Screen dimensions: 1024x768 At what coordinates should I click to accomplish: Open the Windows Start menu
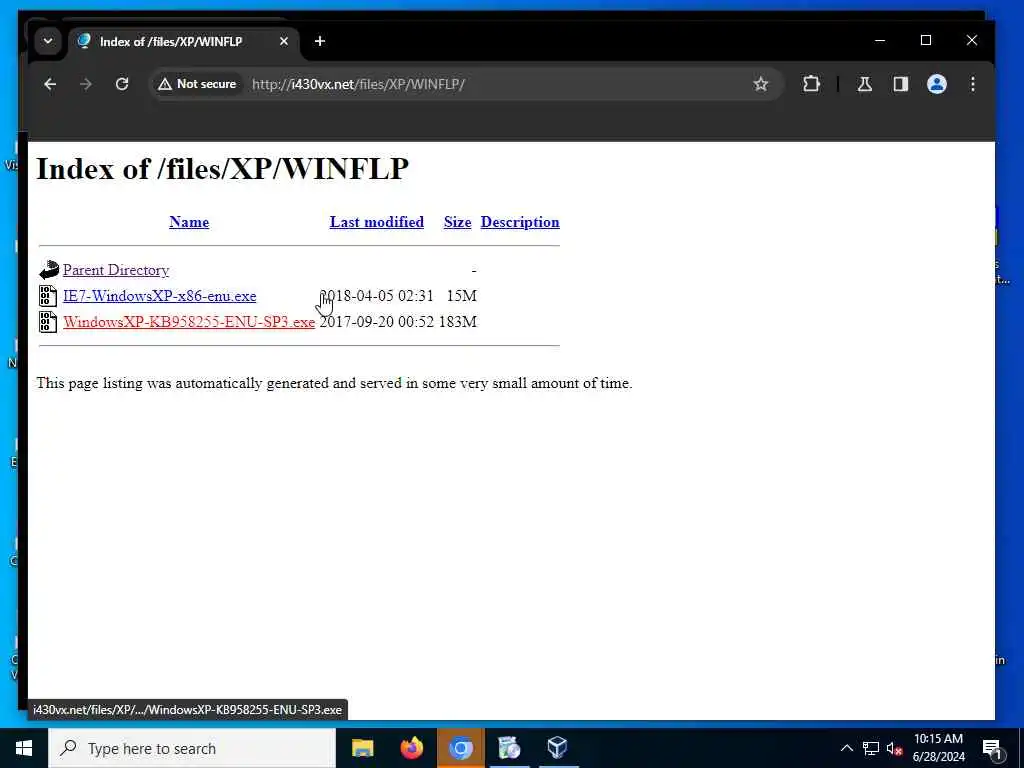click(24, 748)
